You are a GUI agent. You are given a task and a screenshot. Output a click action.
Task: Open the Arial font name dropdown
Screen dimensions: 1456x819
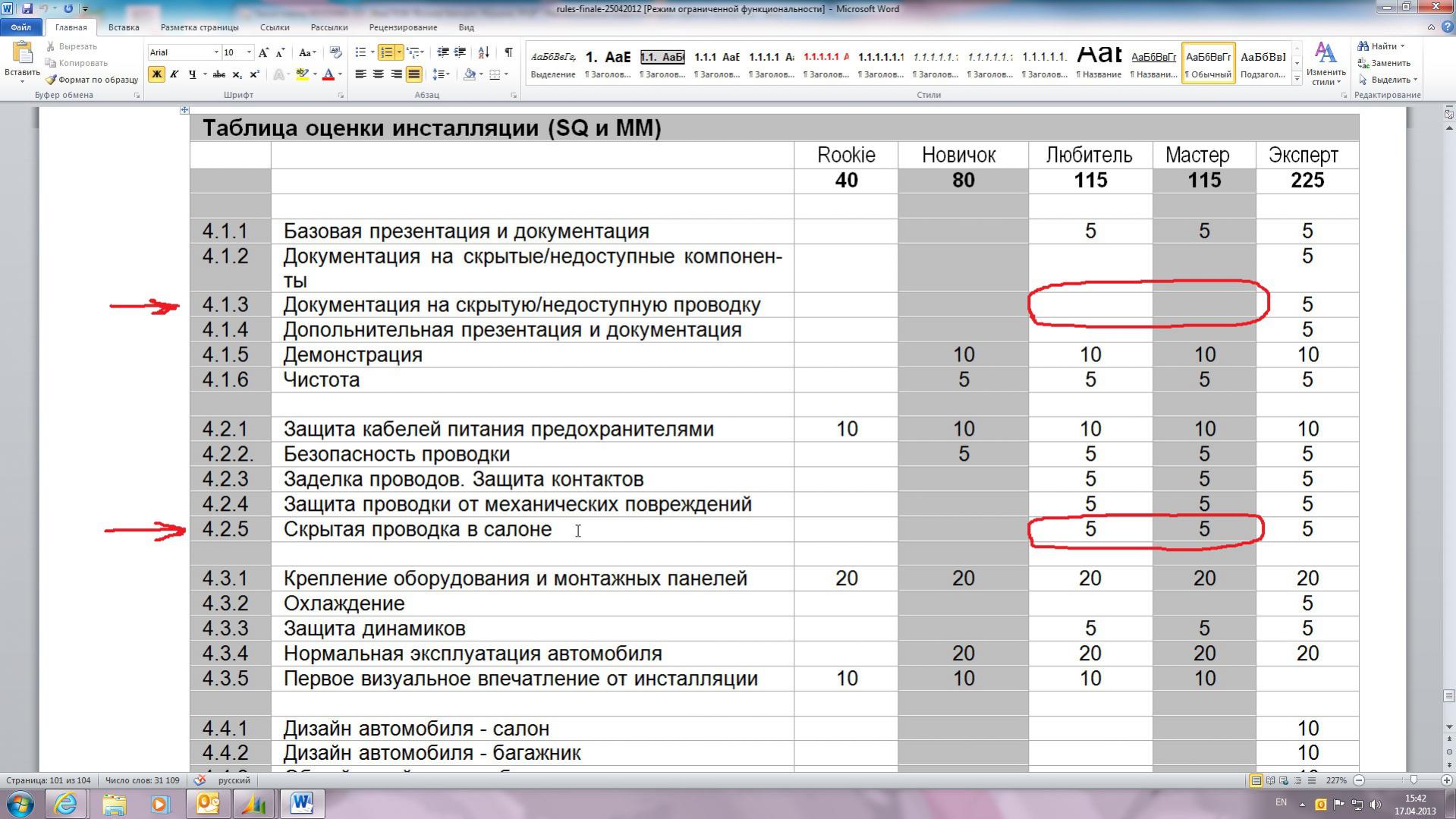[216, 52]
